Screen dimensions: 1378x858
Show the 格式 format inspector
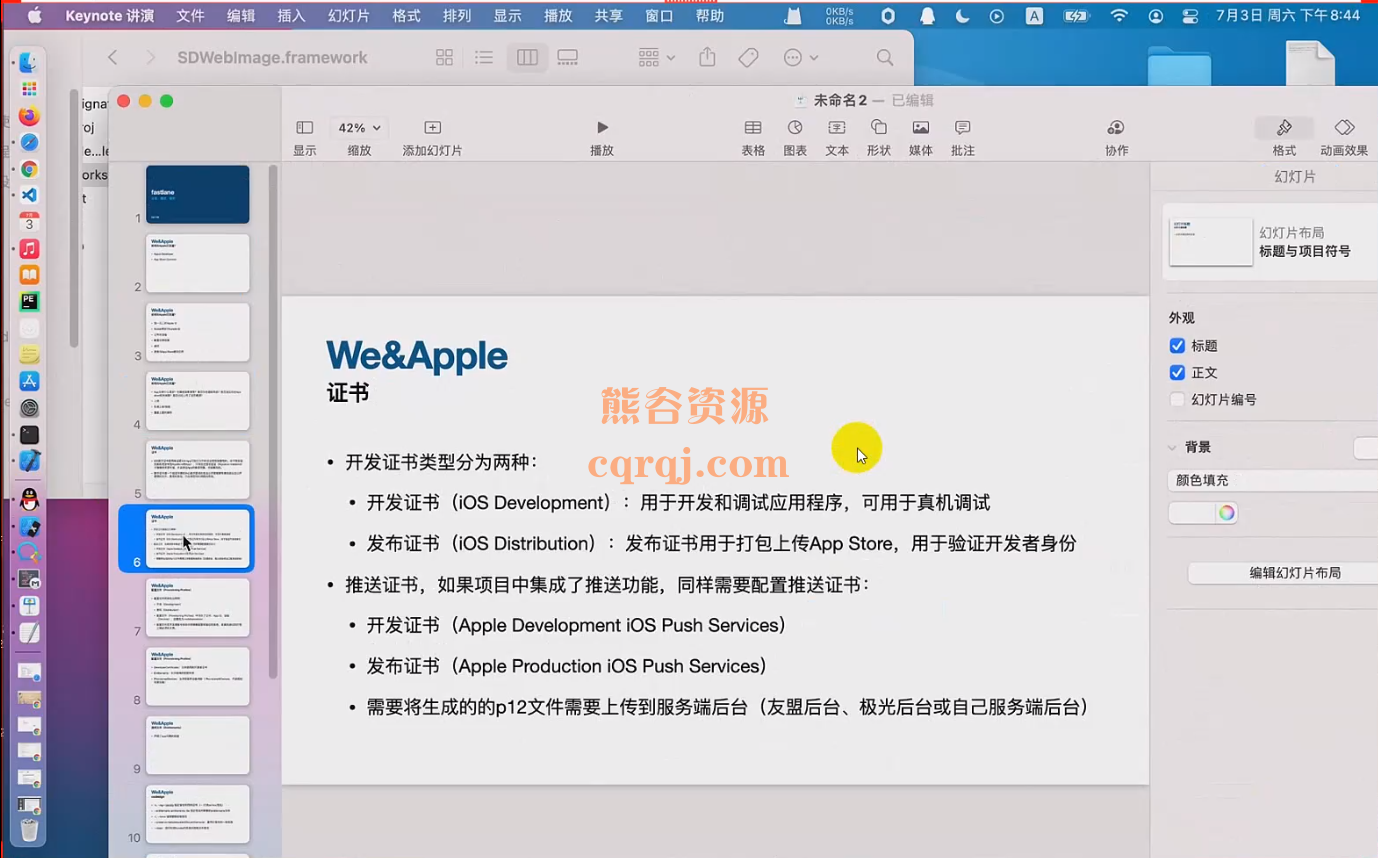[x=1284, y=138]
